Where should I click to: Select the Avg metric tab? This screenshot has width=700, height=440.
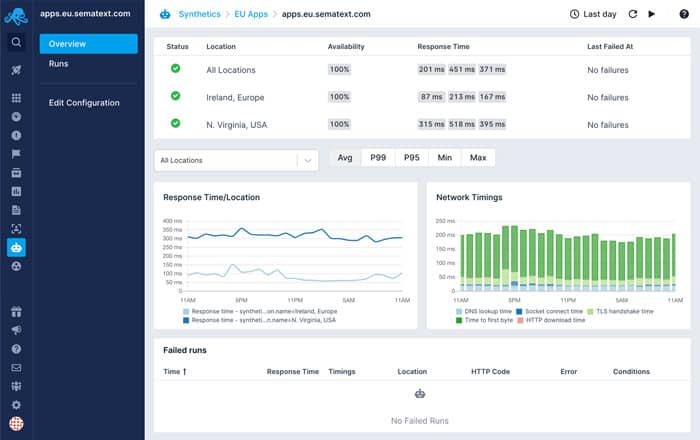345,158
